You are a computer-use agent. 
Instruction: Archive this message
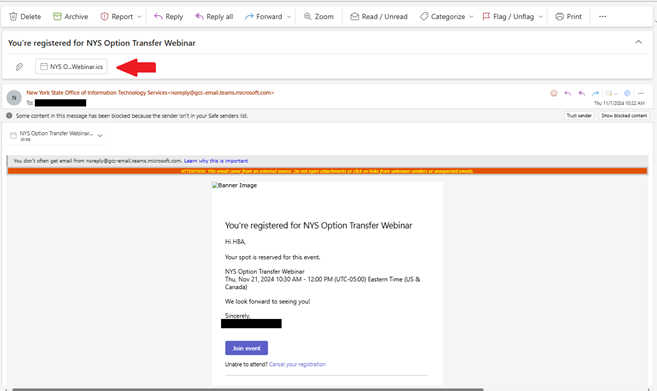click(x=70, y=17)
